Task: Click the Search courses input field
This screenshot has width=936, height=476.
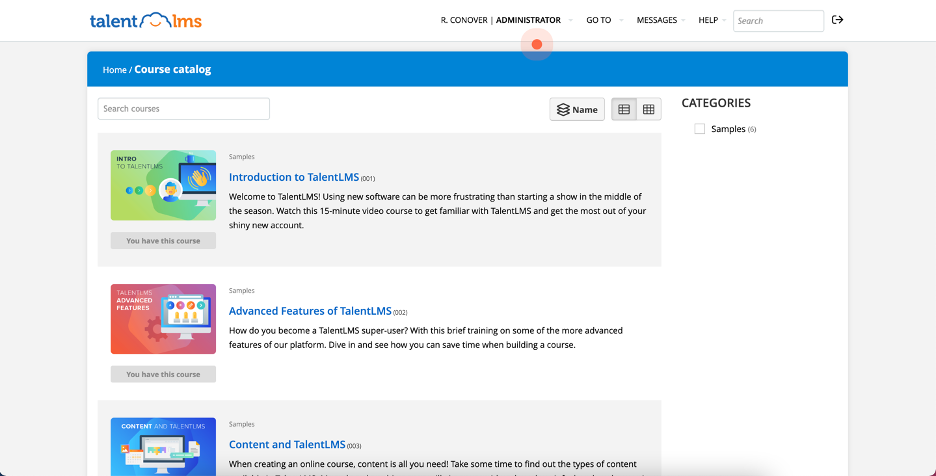Action: coord(183,109)
